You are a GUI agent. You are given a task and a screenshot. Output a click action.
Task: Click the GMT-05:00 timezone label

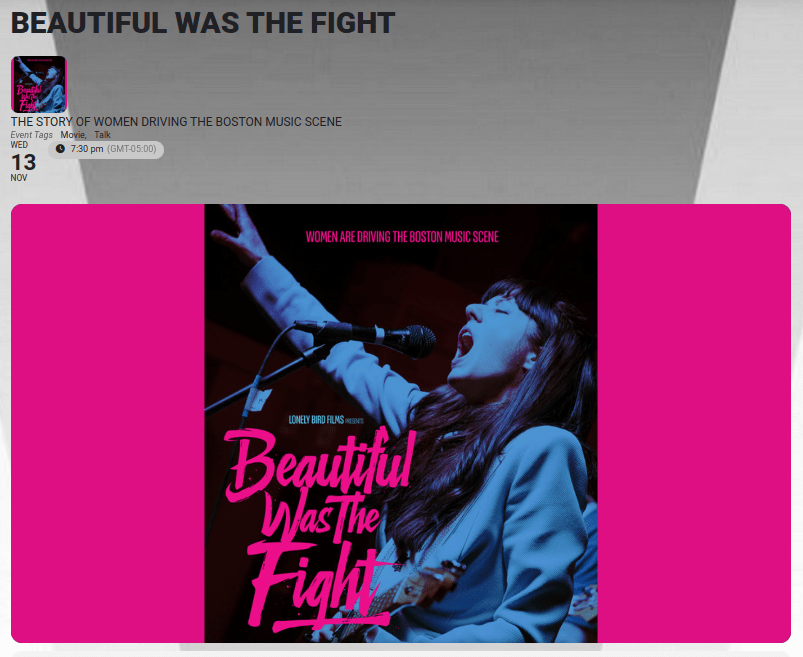coord(132,149)
